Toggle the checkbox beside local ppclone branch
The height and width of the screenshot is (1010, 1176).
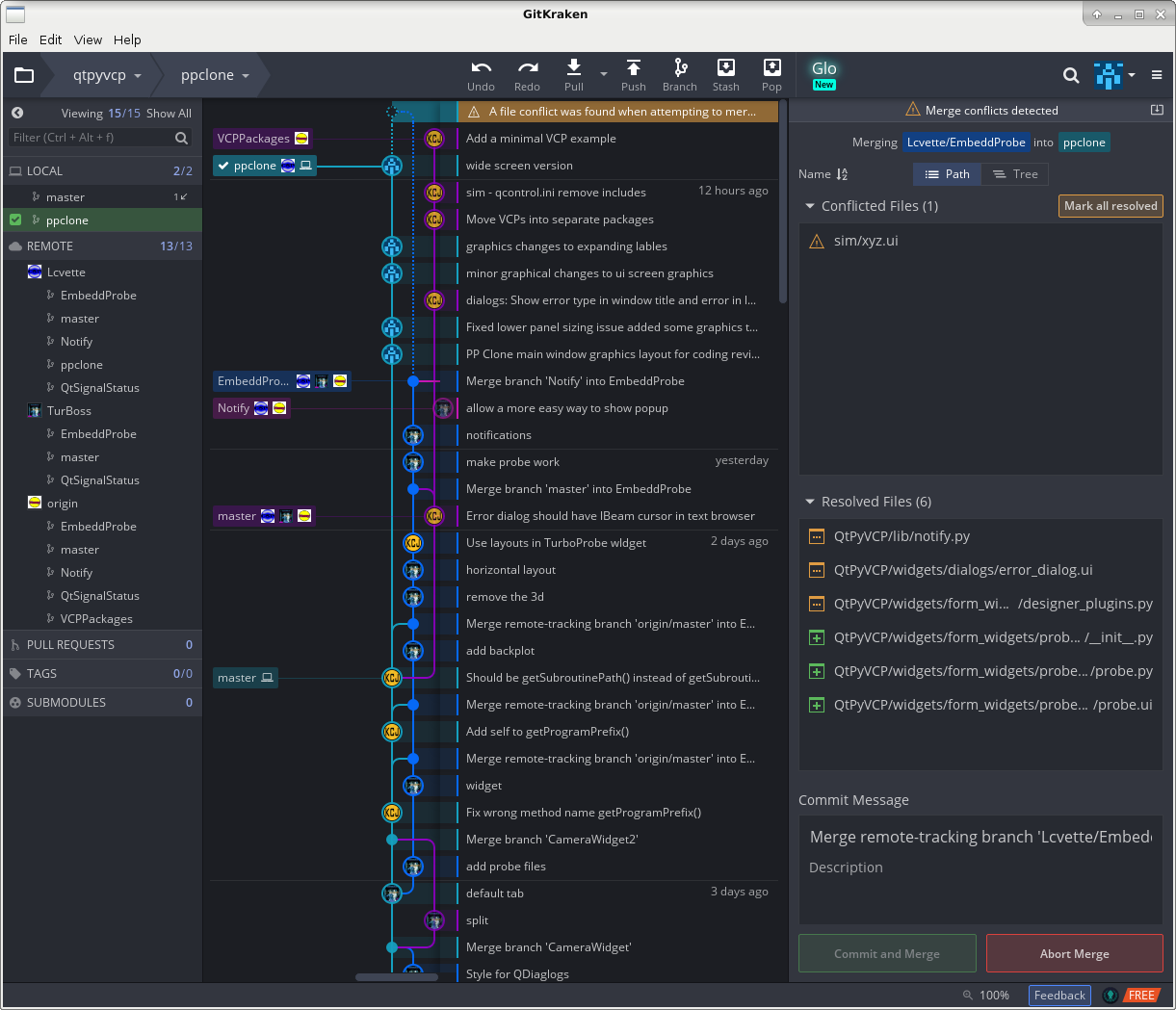pyautogui.click(x=15, y=220)
